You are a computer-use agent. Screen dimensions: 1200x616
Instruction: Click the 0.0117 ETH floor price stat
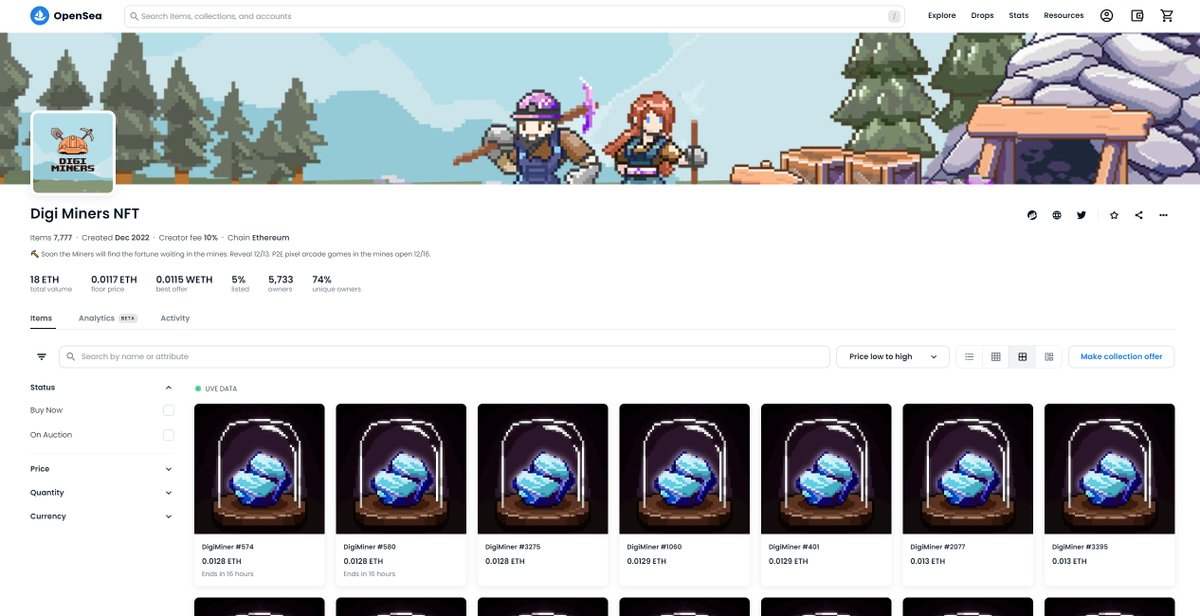click(x=114, y=283)
